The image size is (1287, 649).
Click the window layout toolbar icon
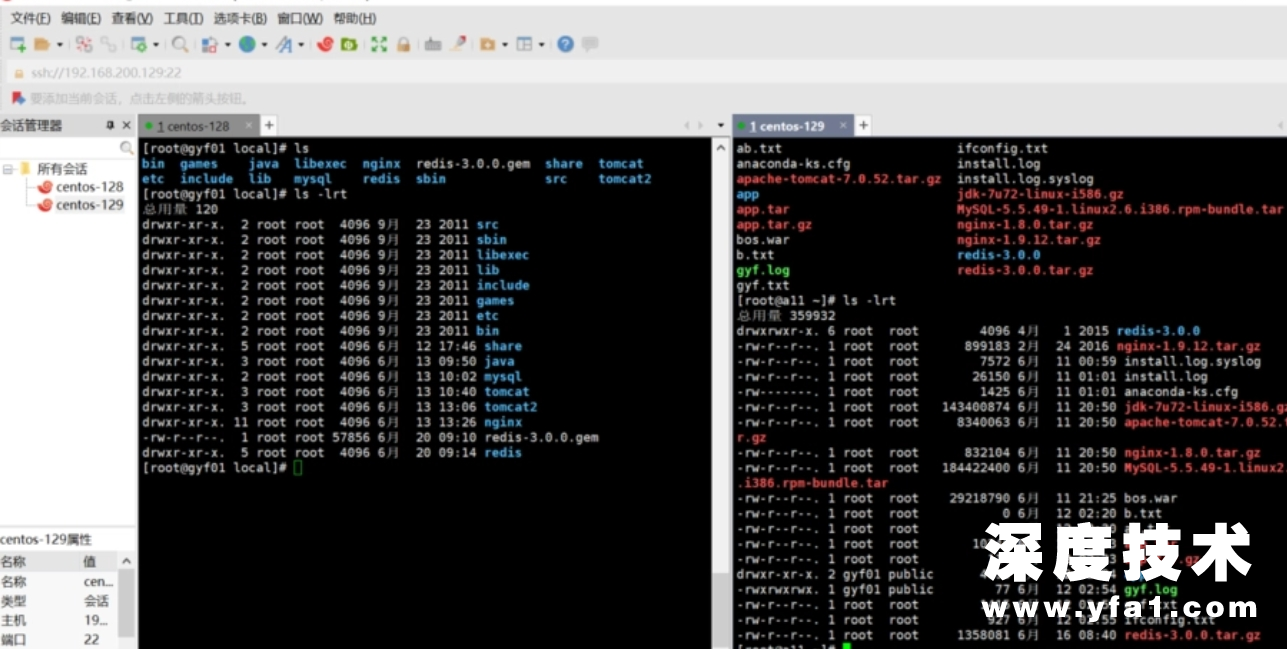[524, 44]
